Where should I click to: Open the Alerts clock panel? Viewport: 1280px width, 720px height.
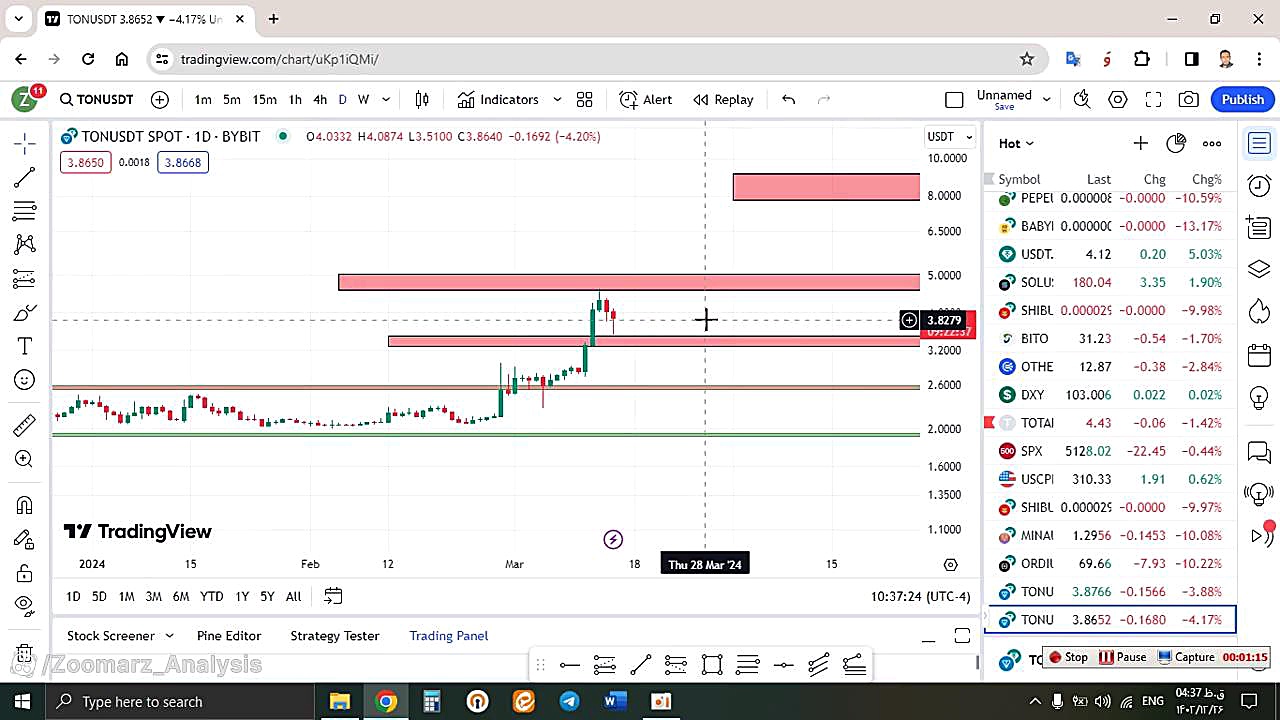[1259, 185]
